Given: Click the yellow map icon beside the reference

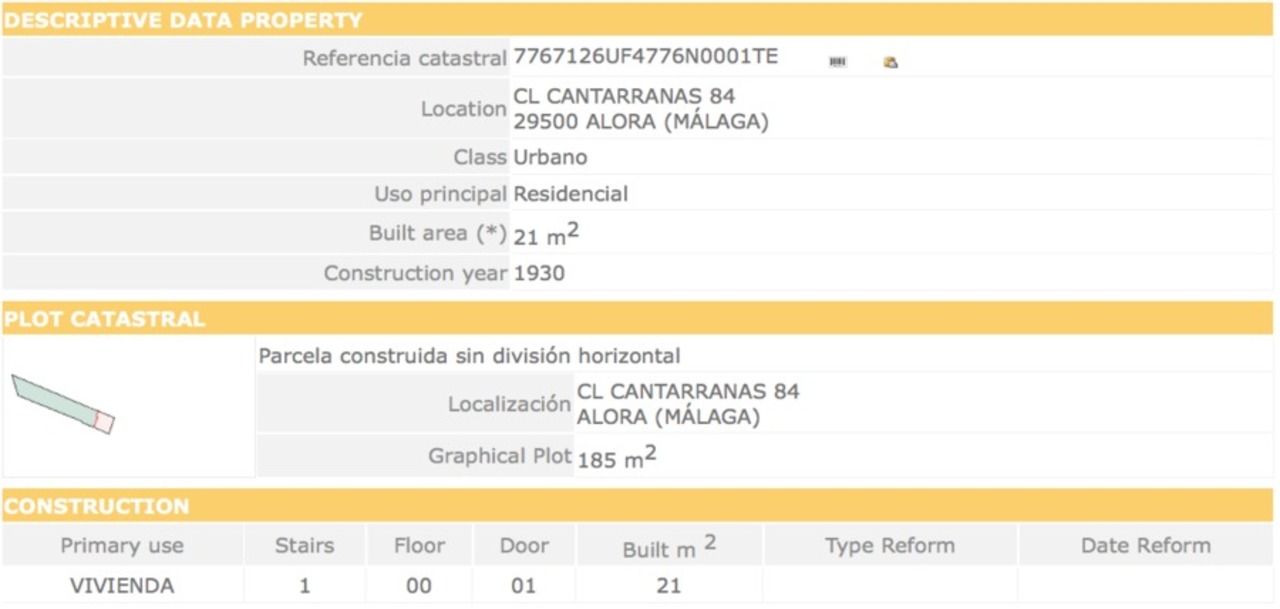Looking at the screenshot, I should (890, 62).
